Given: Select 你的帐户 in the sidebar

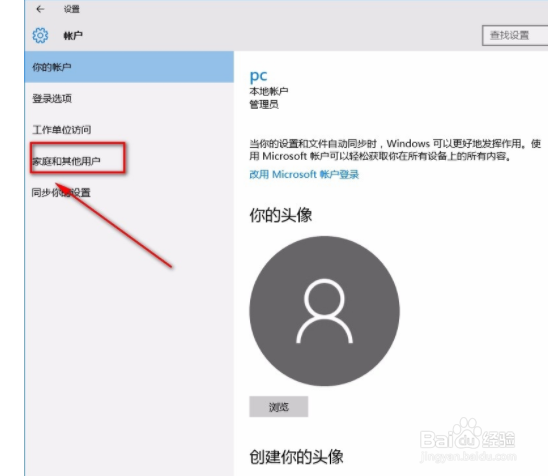Looking at the screenshot, I should (129, 67).
